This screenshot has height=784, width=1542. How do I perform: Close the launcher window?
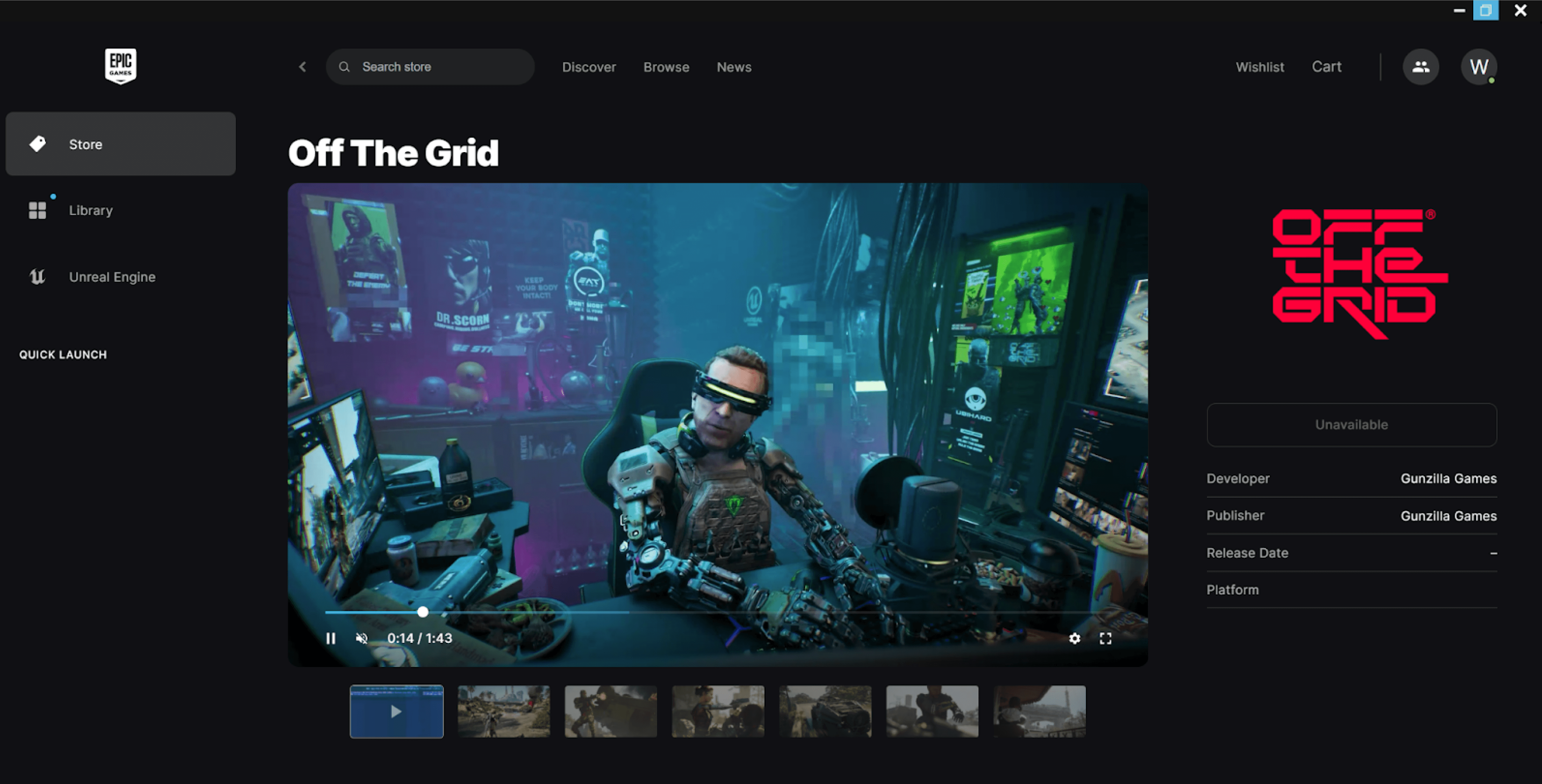point(1520,10)
